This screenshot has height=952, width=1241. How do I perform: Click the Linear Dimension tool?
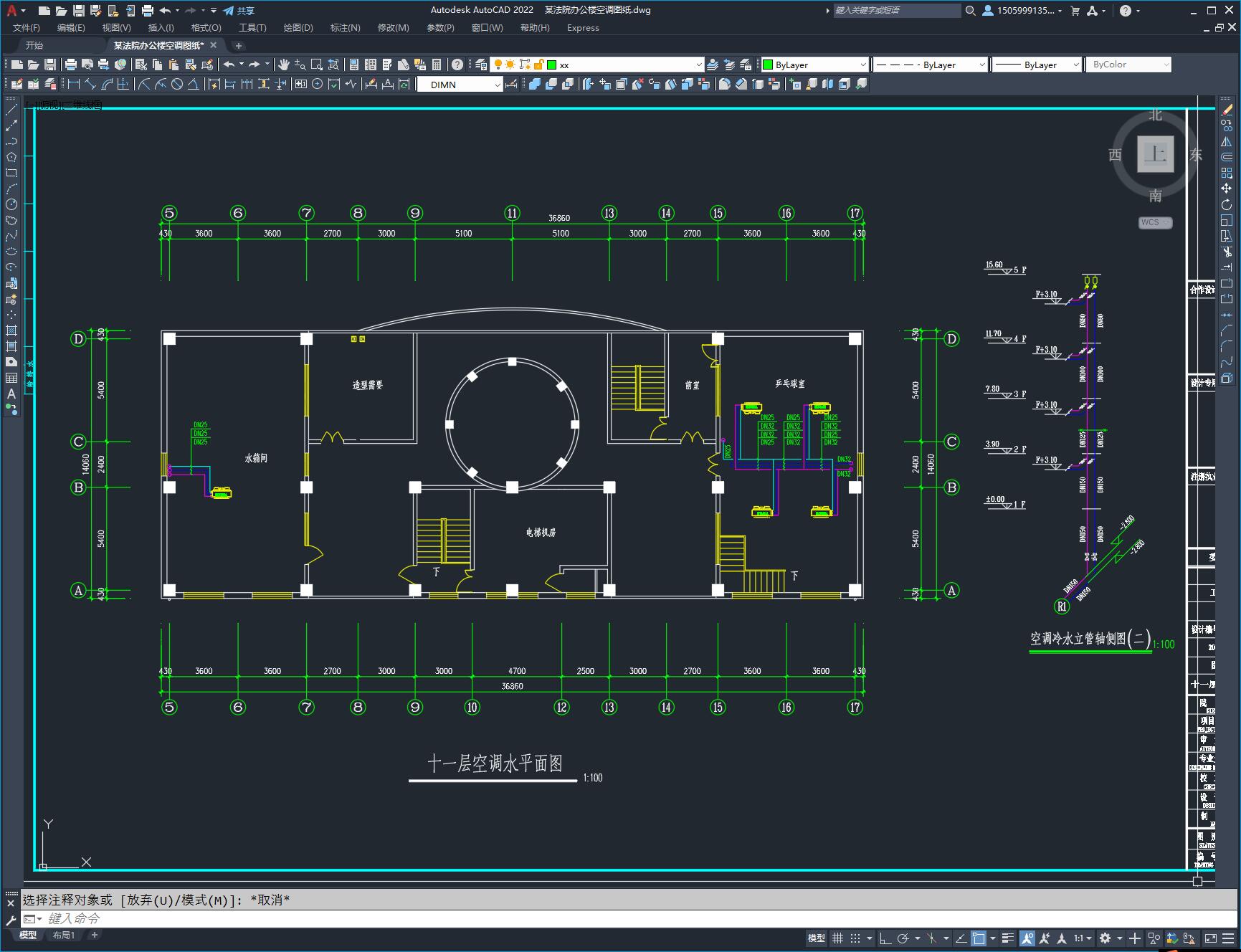pos(74,84)
